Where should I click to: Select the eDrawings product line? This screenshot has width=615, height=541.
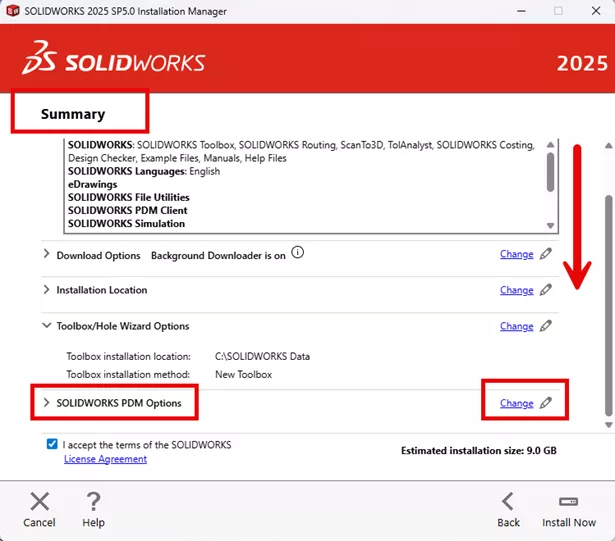click(93, 184)
